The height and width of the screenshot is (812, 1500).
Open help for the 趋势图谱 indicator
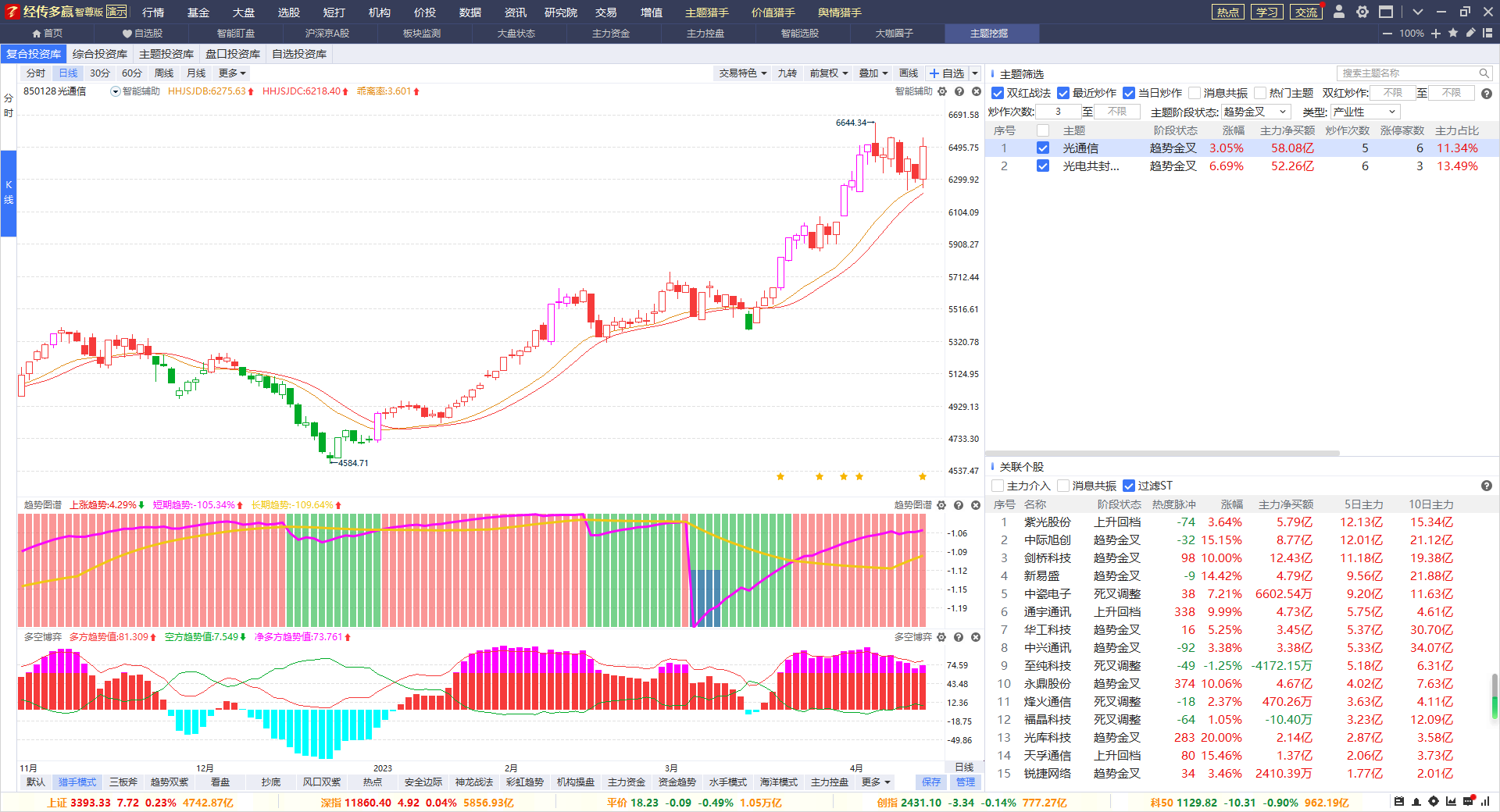[959, 505]
